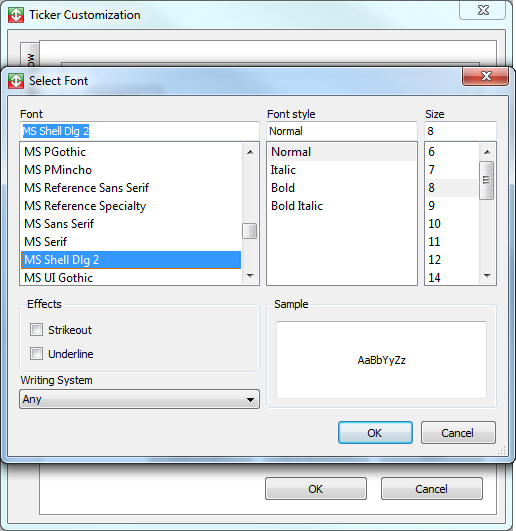Screen dimensions: 516x531
Task: Pick font size 12 from list
Action: [434, 260]
